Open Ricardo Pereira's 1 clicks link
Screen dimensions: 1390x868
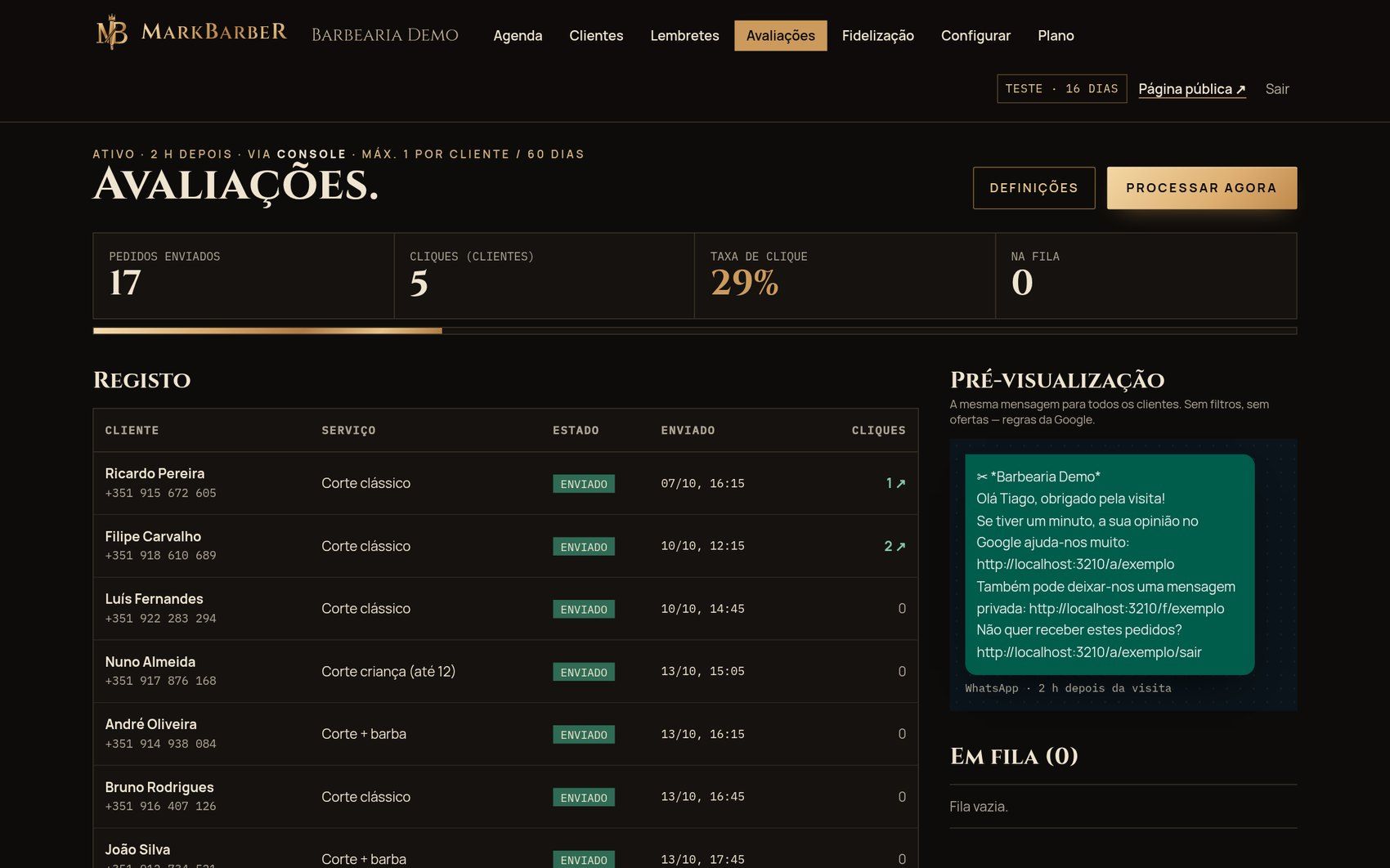[895, 483]
